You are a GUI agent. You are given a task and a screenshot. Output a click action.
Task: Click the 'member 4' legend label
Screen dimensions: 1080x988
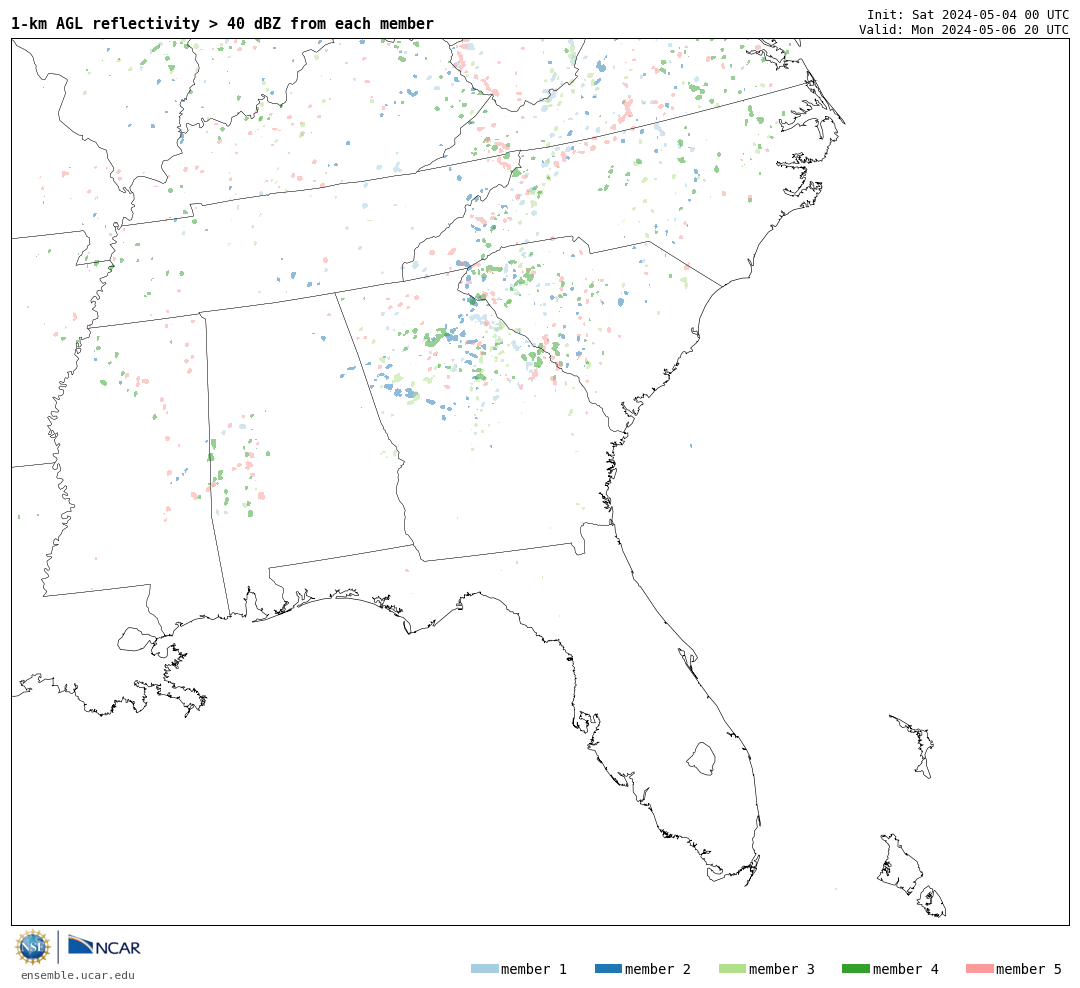tap(905, 969)
